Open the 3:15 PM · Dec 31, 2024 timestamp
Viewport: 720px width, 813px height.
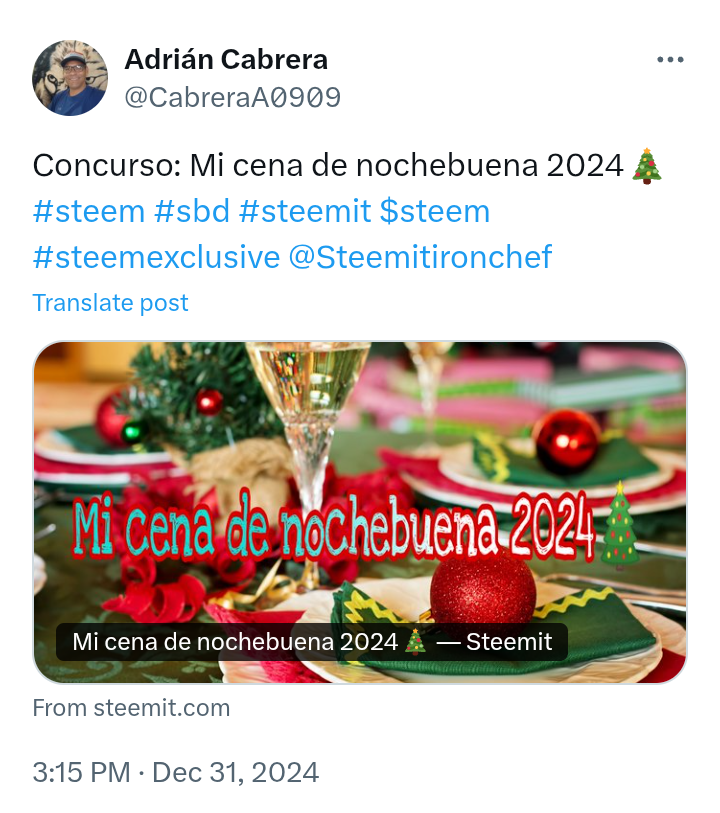click(176, 772)
